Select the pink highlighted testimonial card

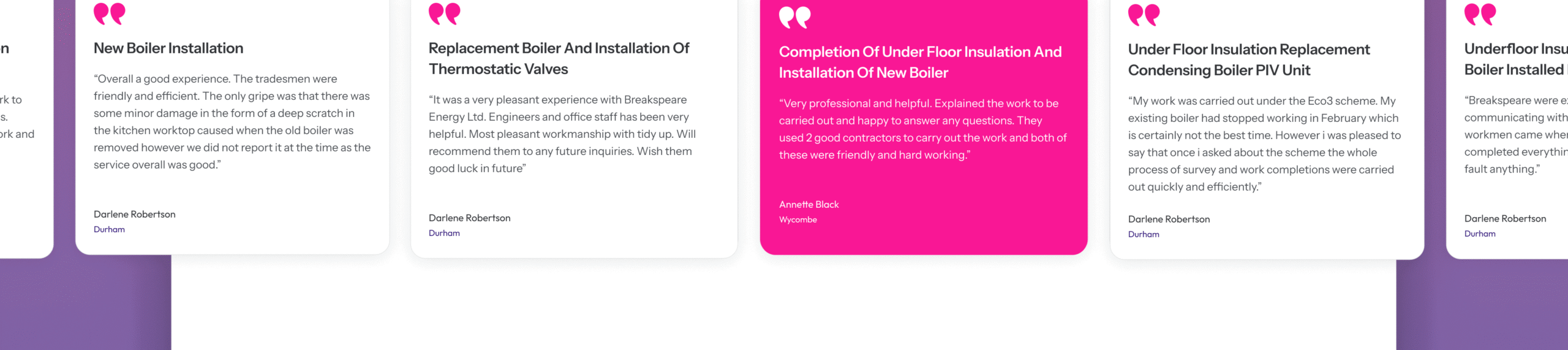(x=924, y=126)
